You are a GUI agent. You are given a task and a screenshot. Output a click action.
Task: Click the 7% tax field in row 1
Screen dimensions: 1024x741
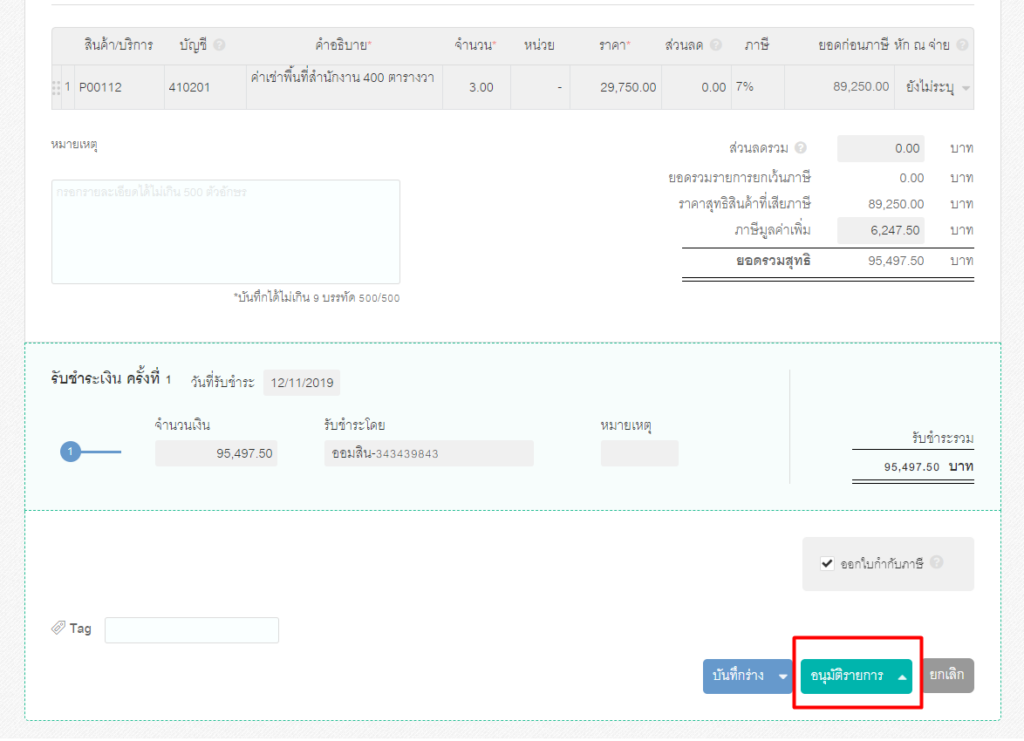tap(757, 88)
